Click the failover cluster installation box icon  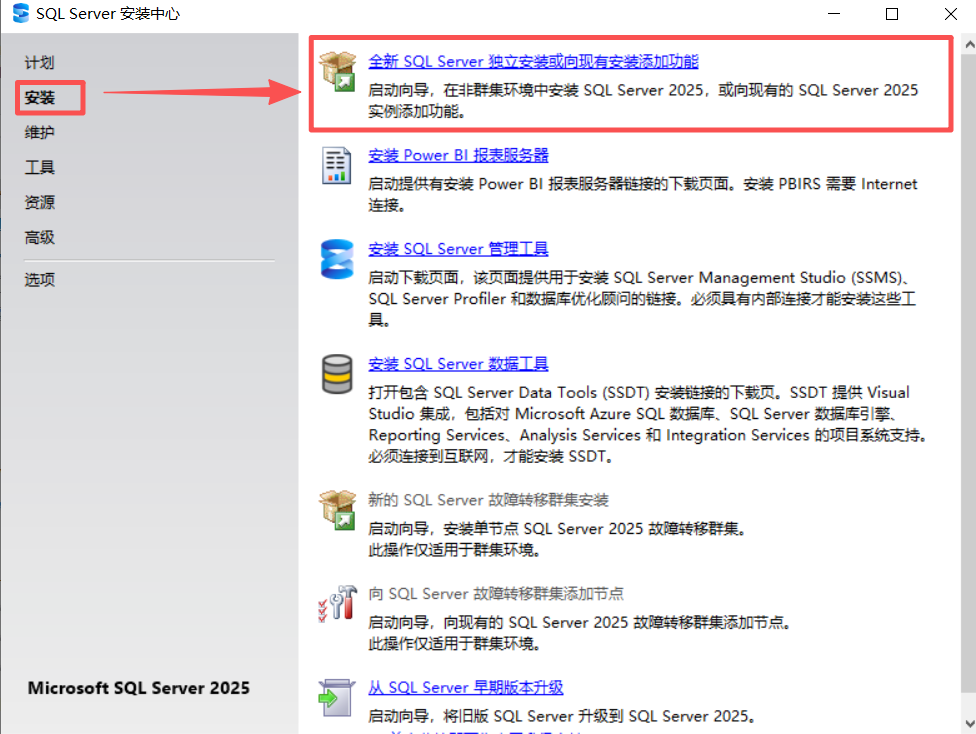(x=337, y=510)
